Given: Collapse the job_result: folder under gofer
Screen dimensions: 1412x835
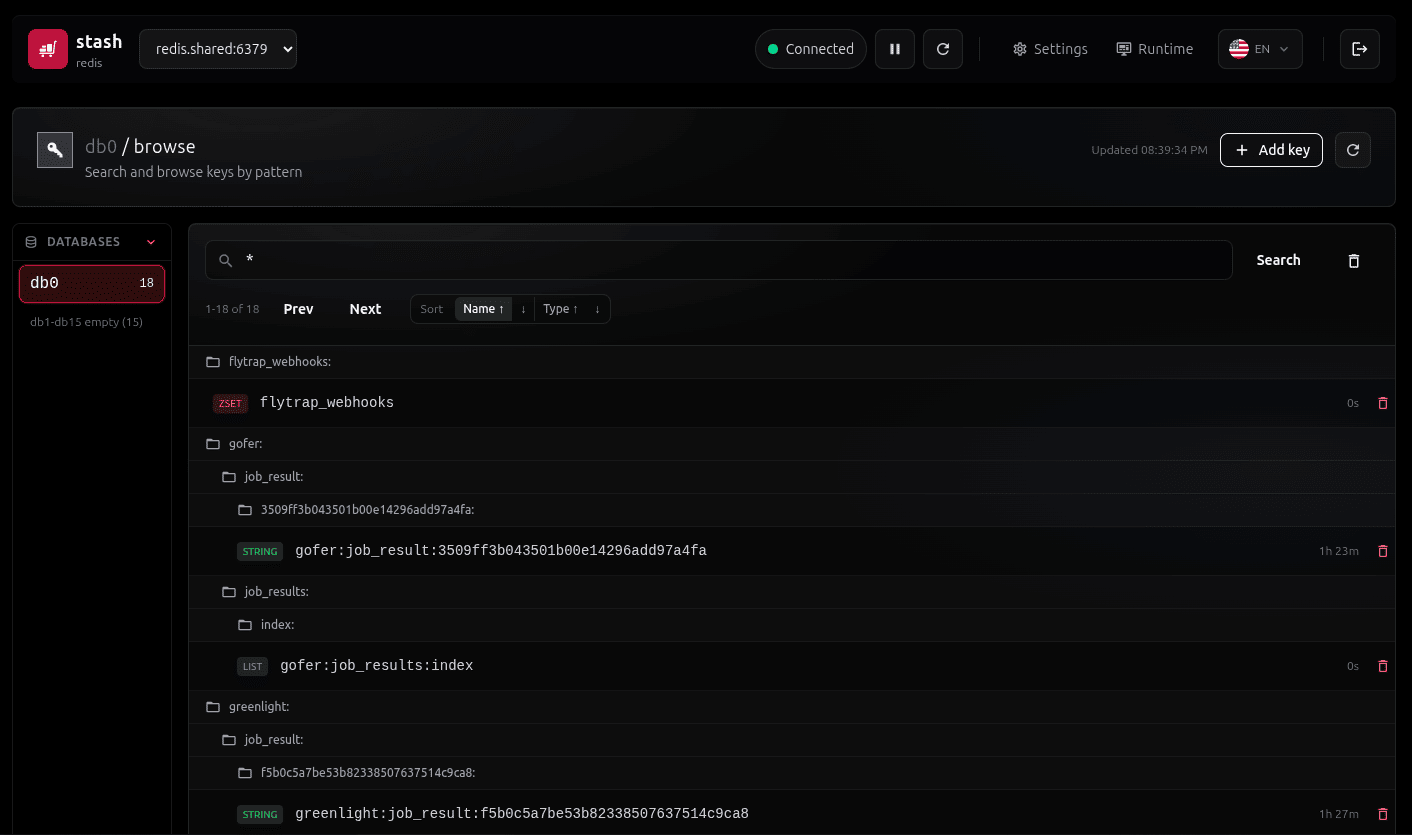Looking at the screenshot, I should click(791, 477).
